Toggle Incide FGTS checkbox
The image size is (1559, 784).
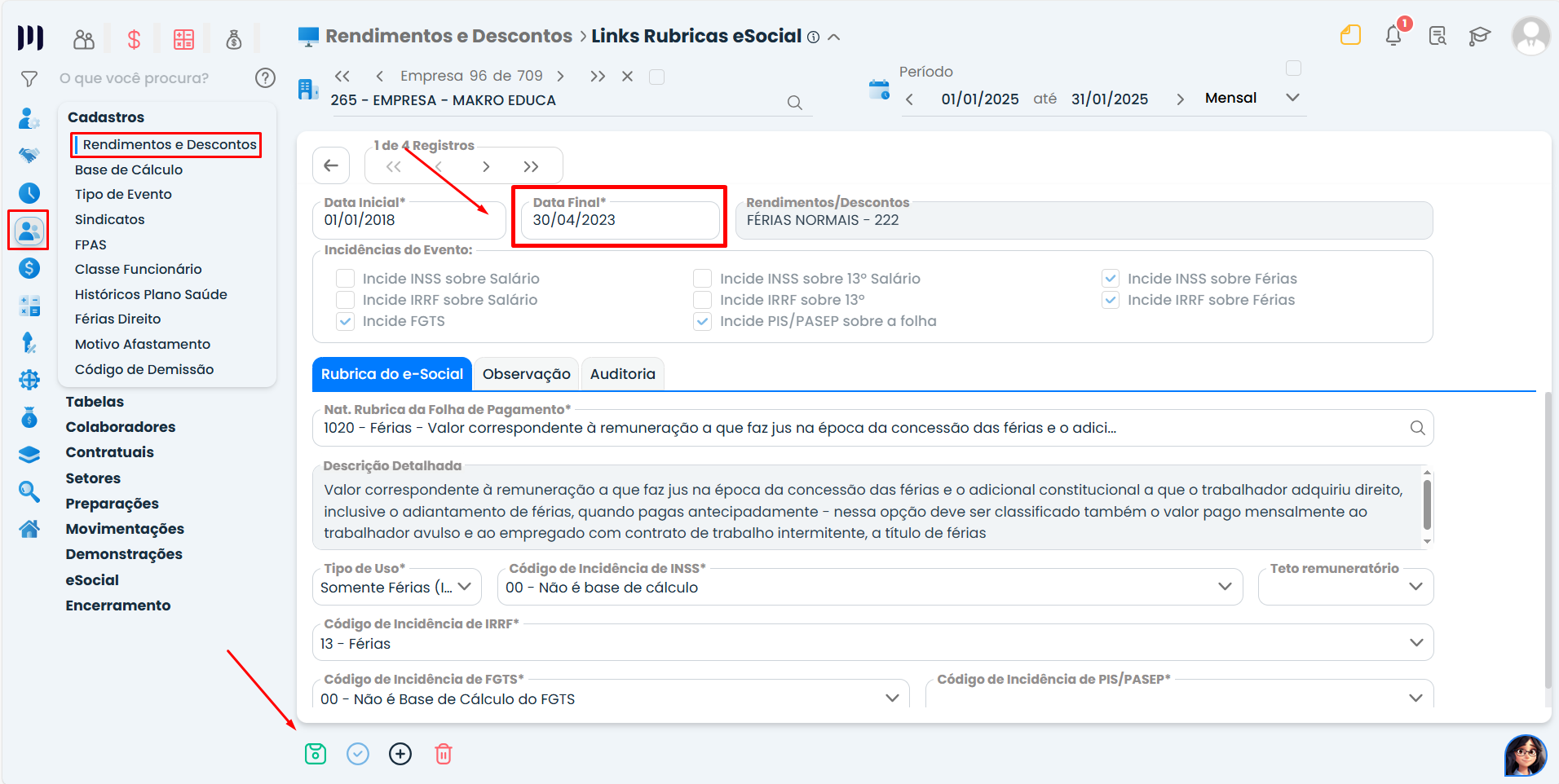coord(346,321)
